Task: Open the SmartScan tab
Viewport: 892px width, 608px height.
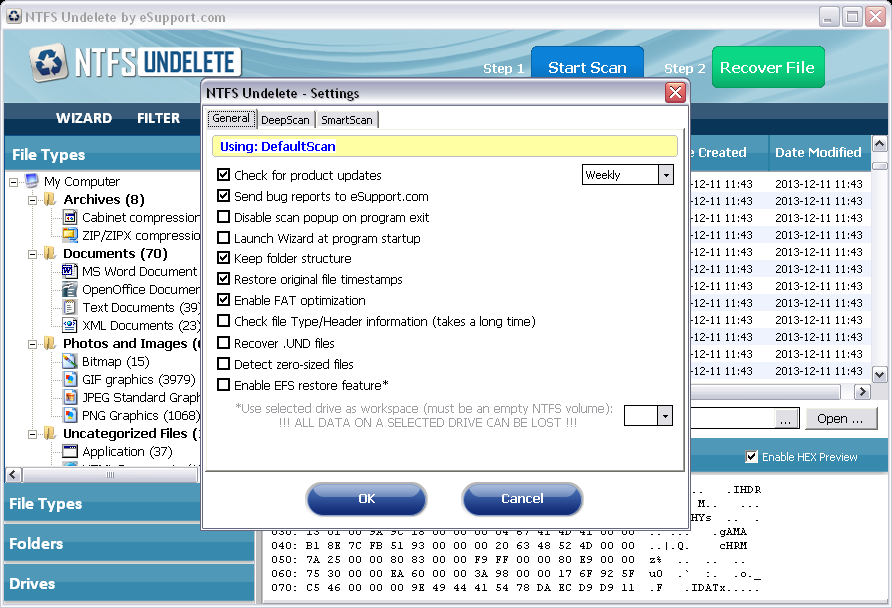Action: click(x=346, y=120)
